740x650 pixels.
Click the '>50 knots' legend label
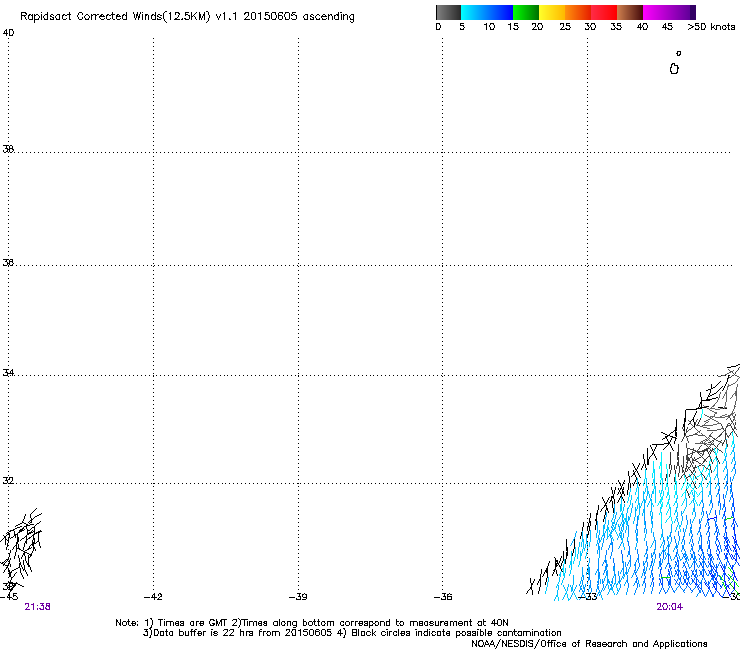pyautogui.click(x=711, y=27)
